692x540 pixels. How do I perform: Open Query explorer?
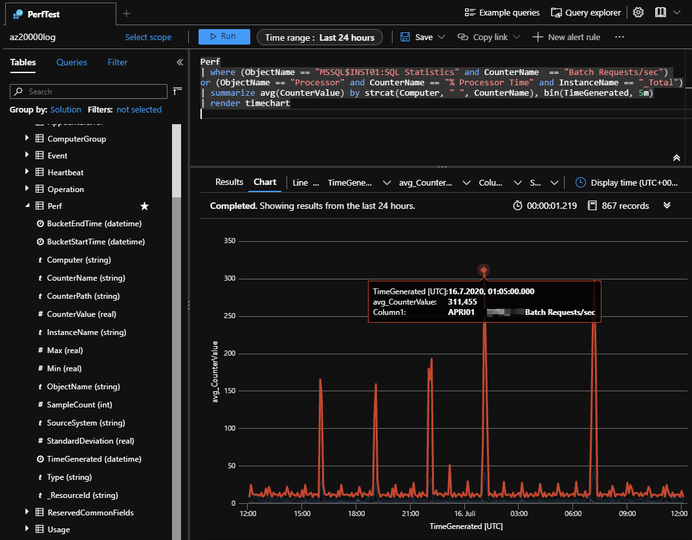(586, 13)
